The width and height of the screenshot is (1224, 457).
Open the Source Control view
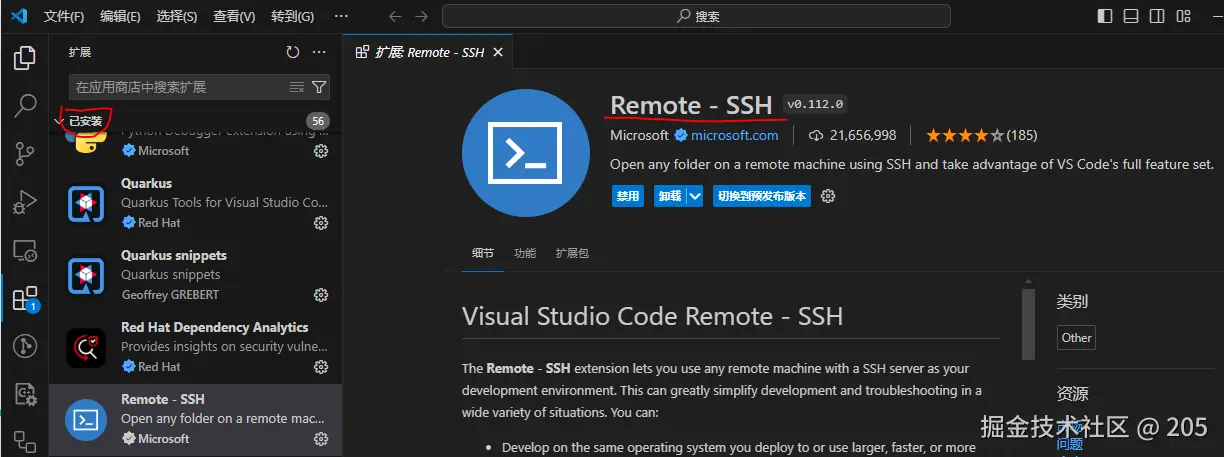pyautogui.click(x=24, y=153)
